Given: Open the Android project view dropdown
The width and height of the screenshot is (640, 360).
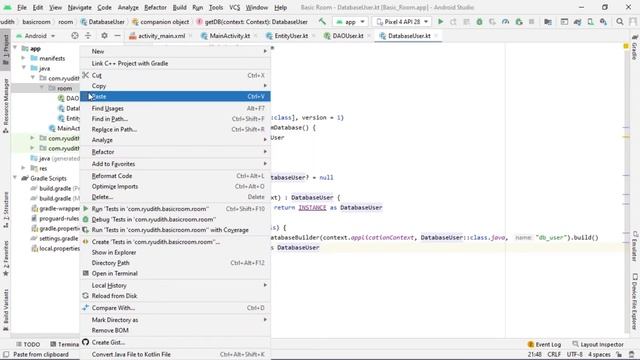Looking at the screenshot, I should (36, 36).
